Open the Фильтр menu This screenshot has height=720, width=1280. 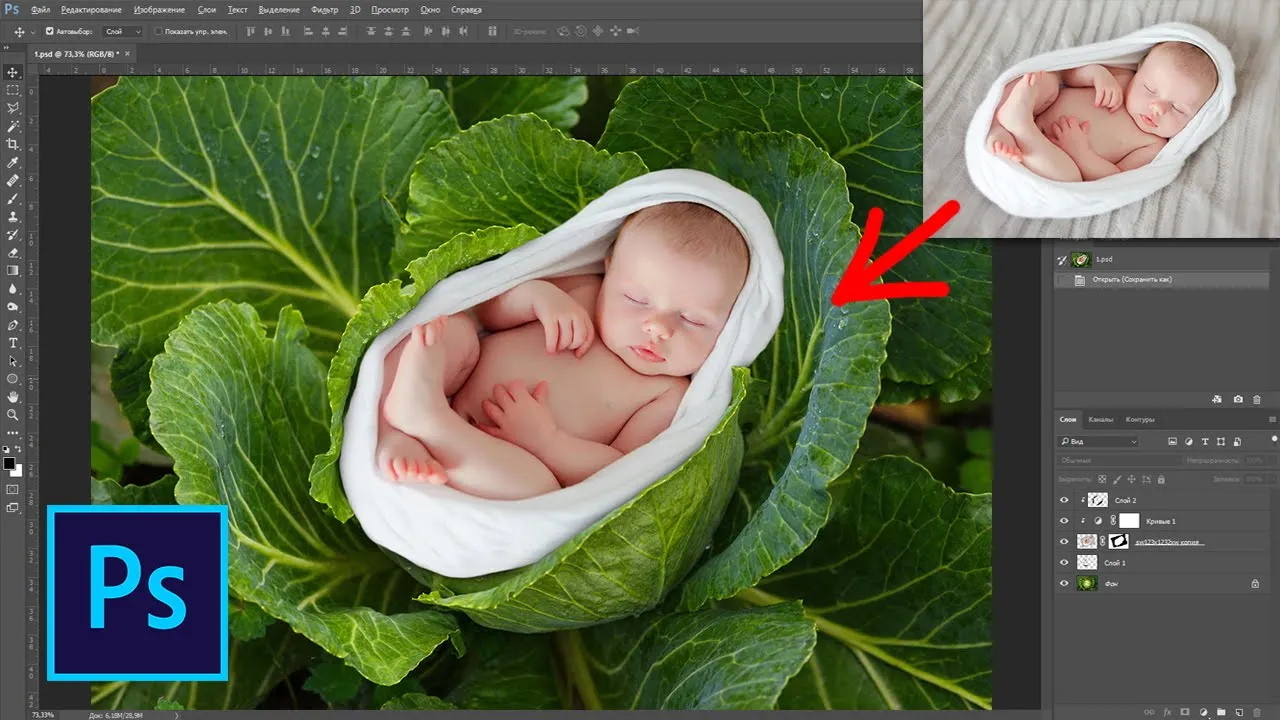click(324, 9)
